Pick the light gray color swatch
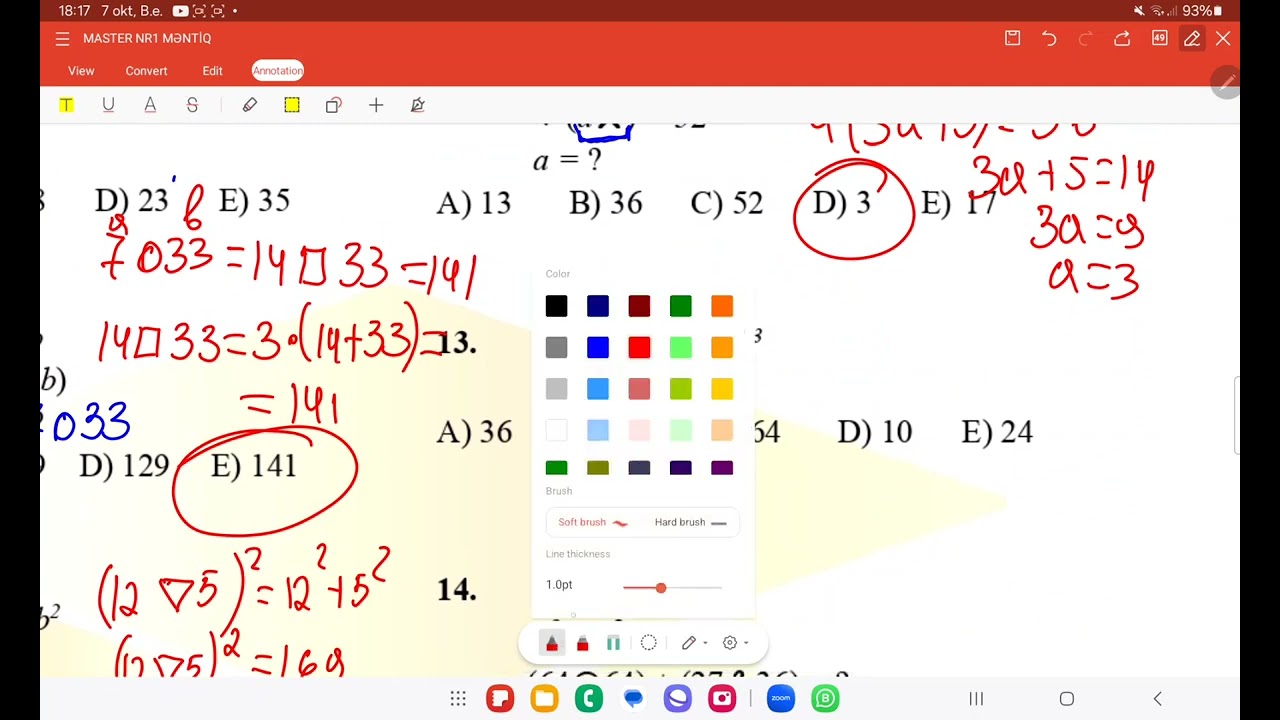 (x=556, y=389)
